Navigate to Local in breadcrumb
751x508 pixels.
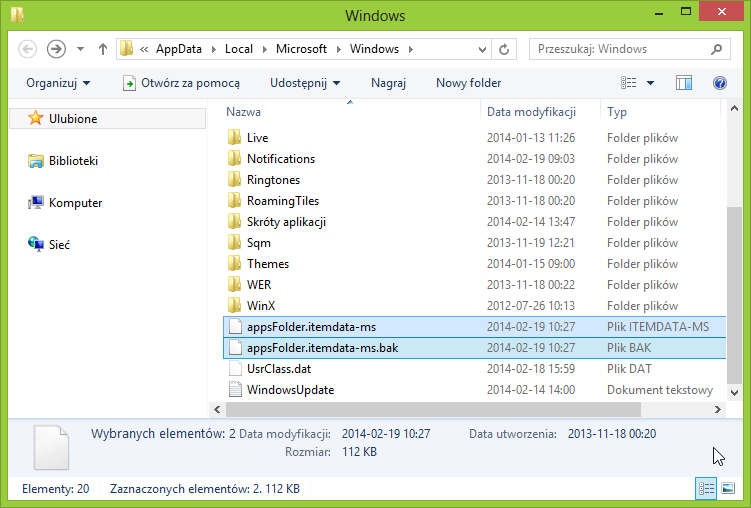click(x=239, y=49)
